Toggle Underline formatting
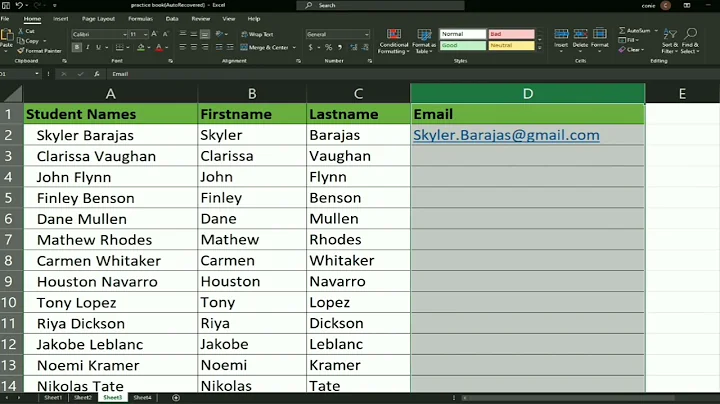The height and width of the screenshot is (404, 720). pyautogui.click(x=98, y=47)
